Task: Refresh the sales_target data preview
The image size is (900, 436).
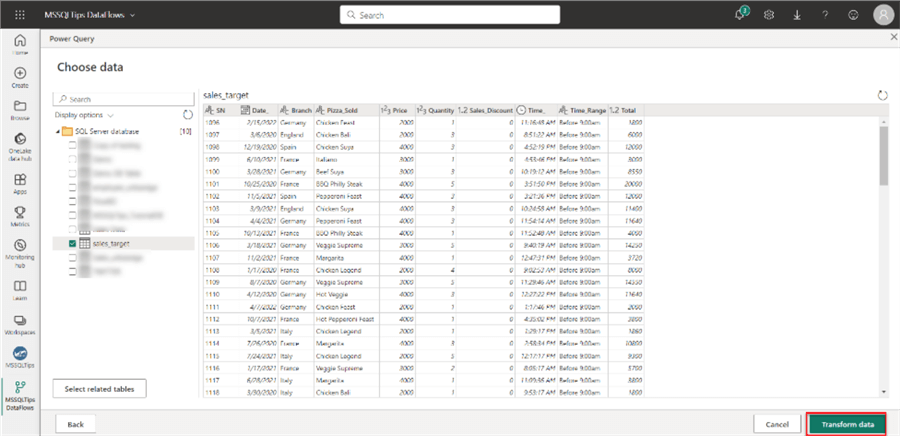Action: [x=882, y=95]
